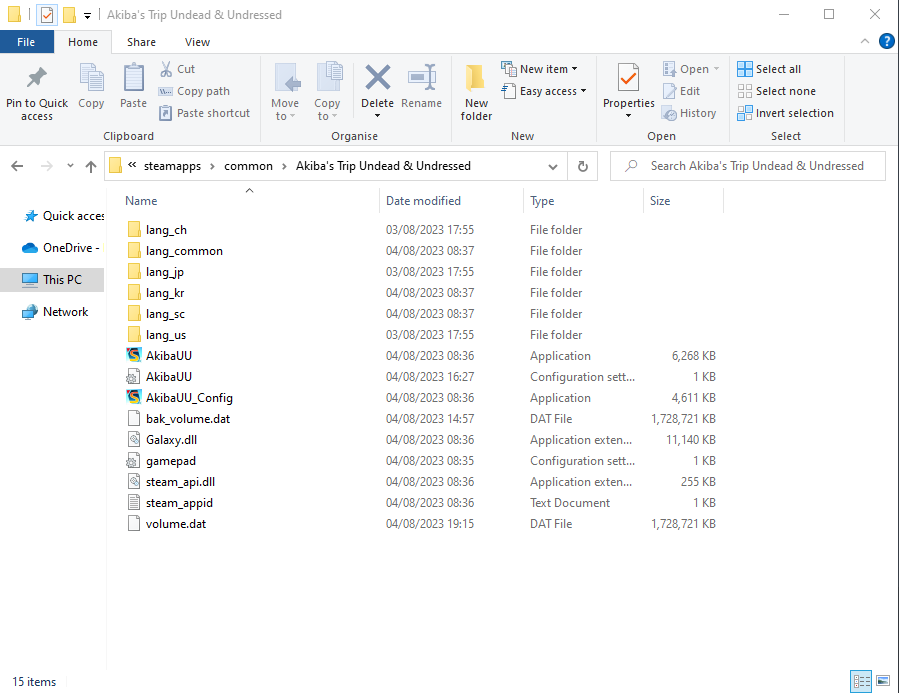Open the File menu tab
899x693 pixels.
(26, 42)
